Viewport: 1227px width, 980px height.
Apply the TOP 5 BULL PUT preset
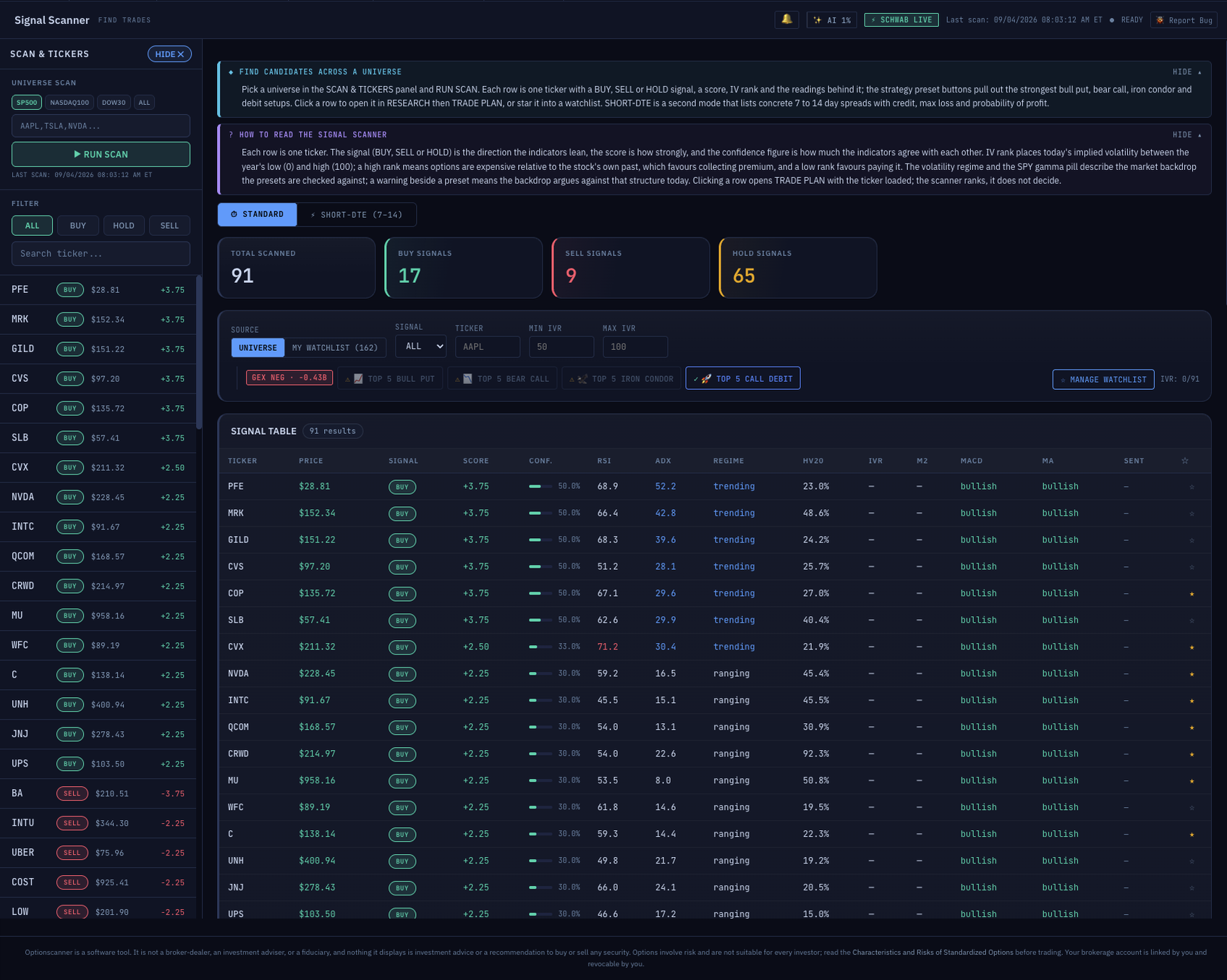pyautogui.click(x=389, y=378)
